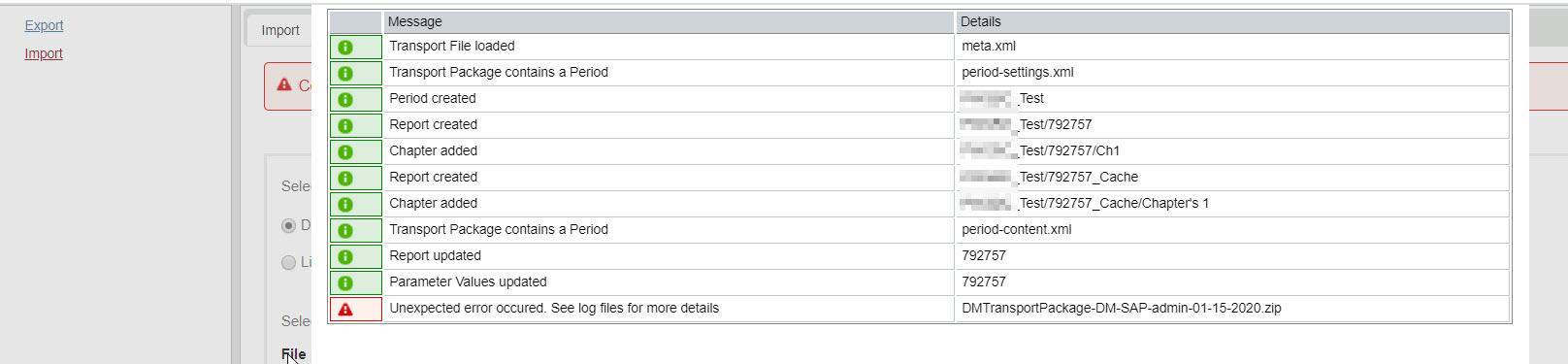
Task: Click red warning icon for Unexpected error
Action: (345, 309)
